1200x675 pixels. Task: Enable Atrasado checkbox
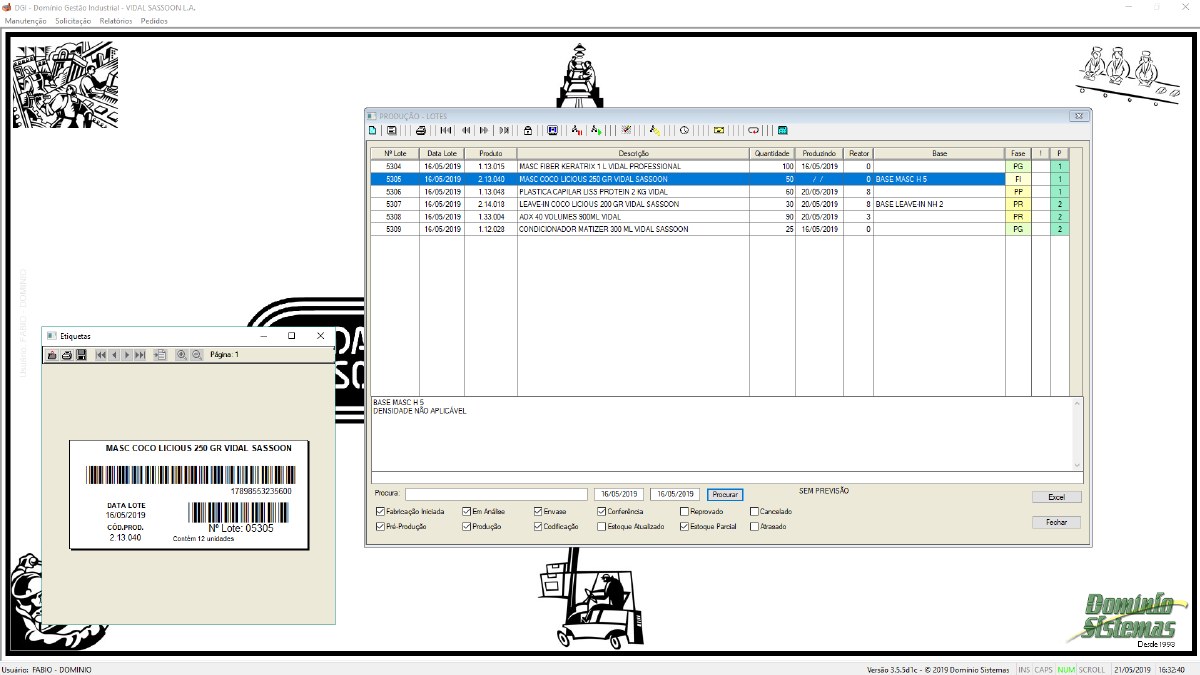[754, 526]
